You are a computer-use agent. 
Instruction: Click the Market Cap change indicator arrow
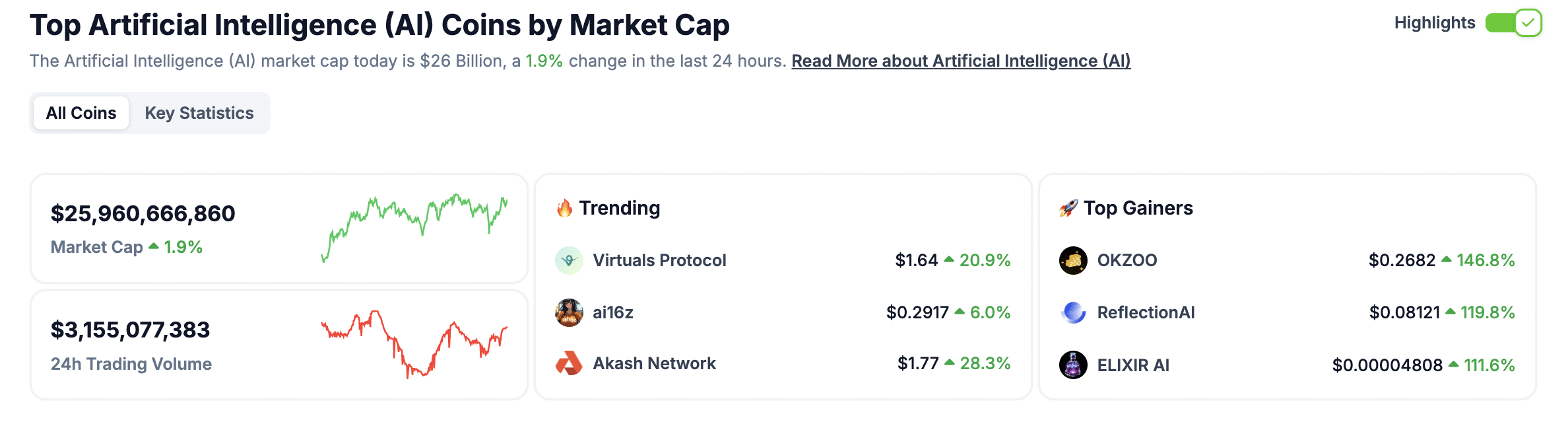click(x=154, y=247)
